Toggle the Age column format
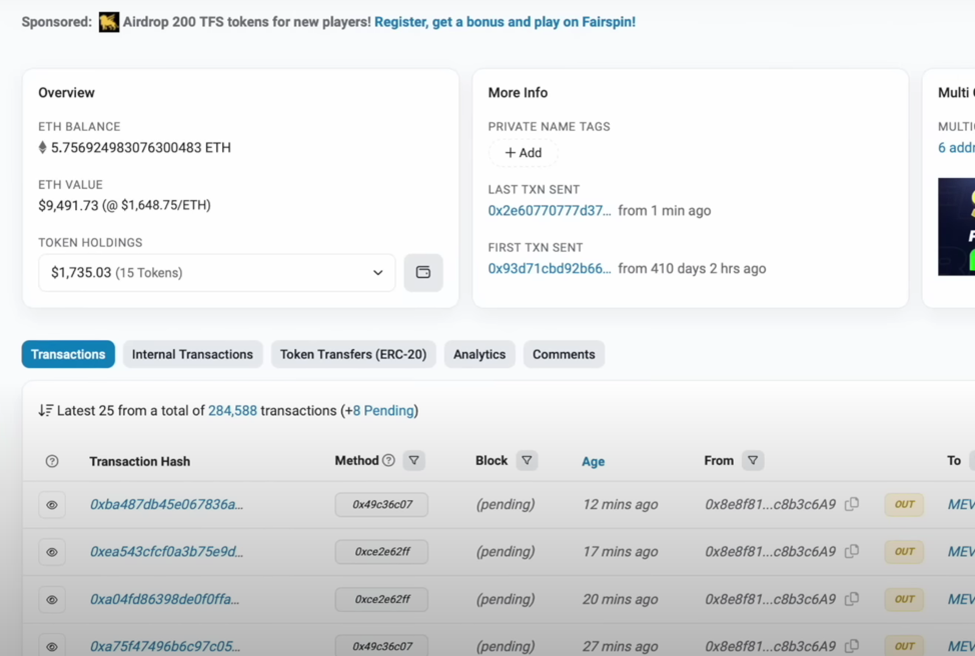Image resolution: width=975 pixels, height=656 pixels. pyautogui.click(x=593, y=461)
